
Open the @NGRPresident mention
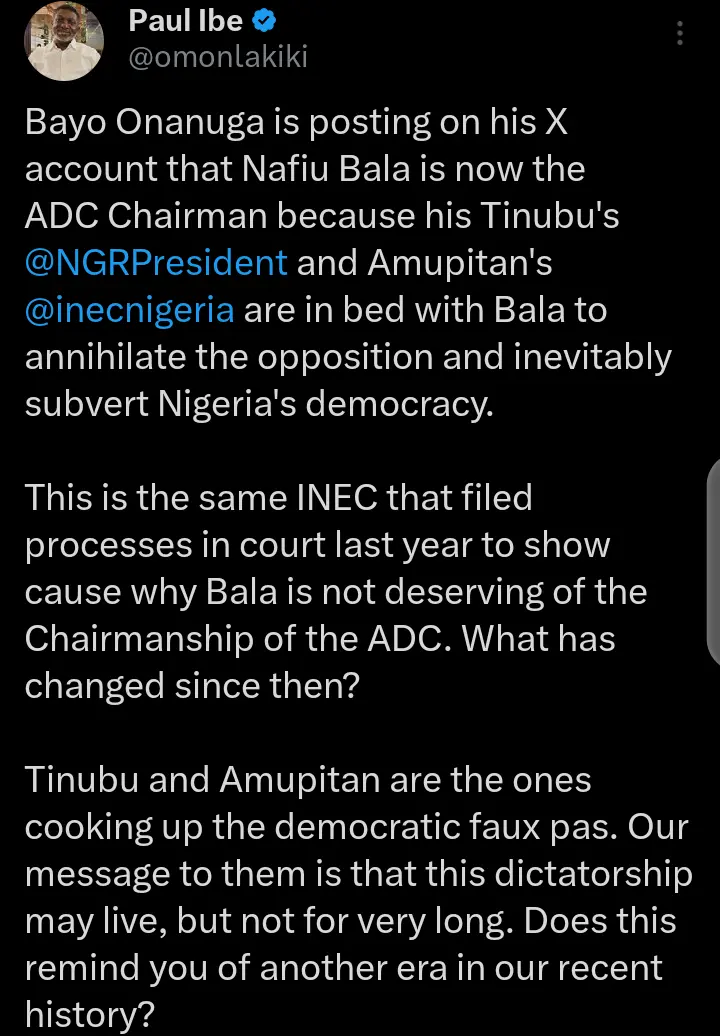(156, 263)
